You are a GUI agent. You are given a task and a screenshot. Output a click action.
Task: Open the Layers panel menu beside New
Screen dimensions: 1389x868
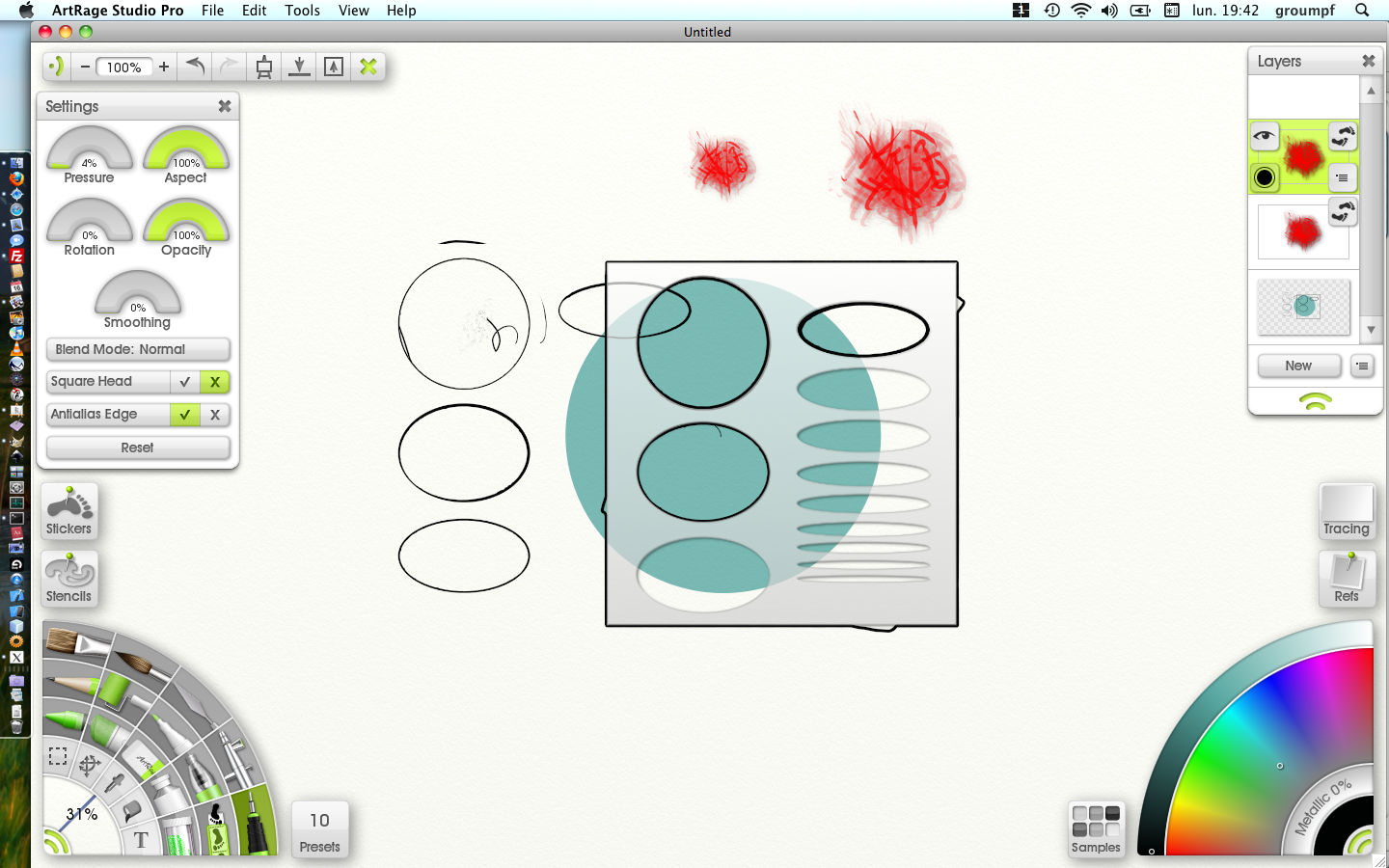pyautogui.click(x=1362, y=366)
